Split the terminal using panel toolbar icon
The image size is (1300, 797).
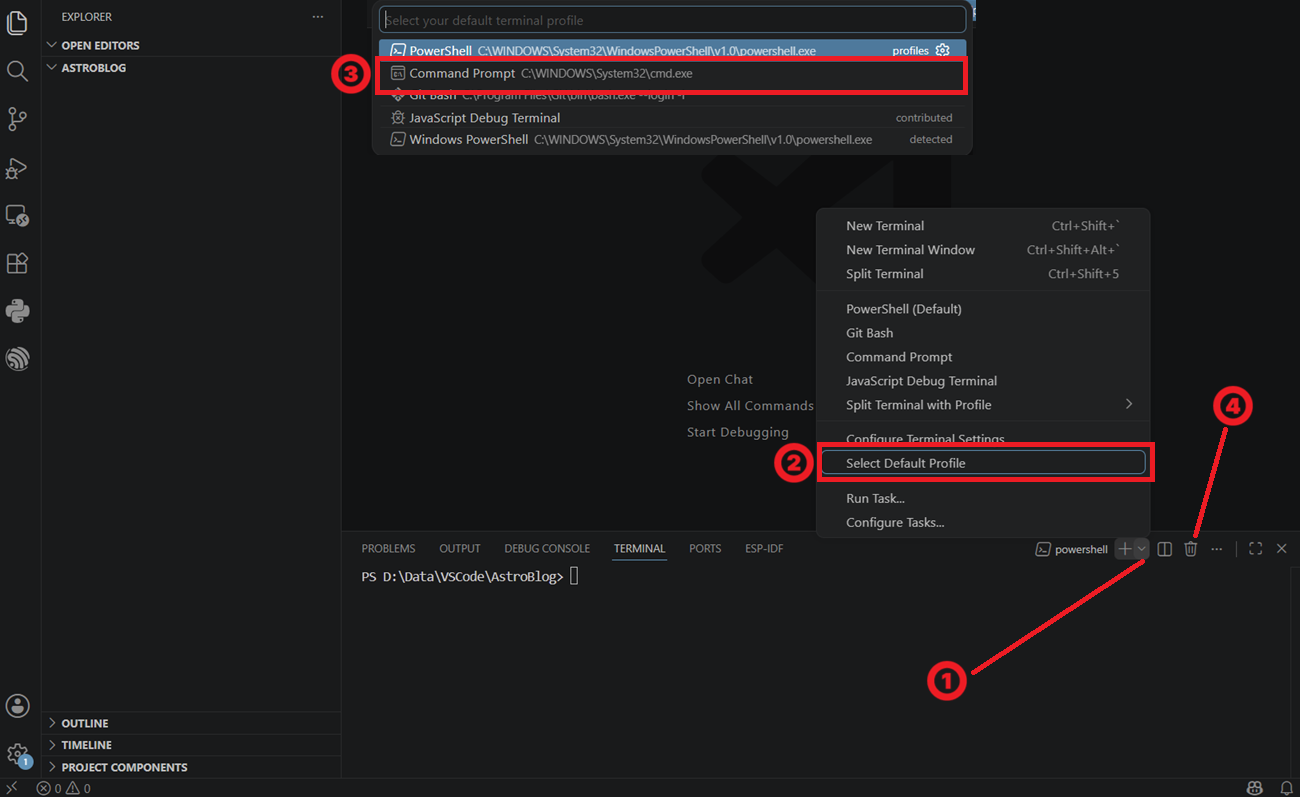coord(1165,549)
